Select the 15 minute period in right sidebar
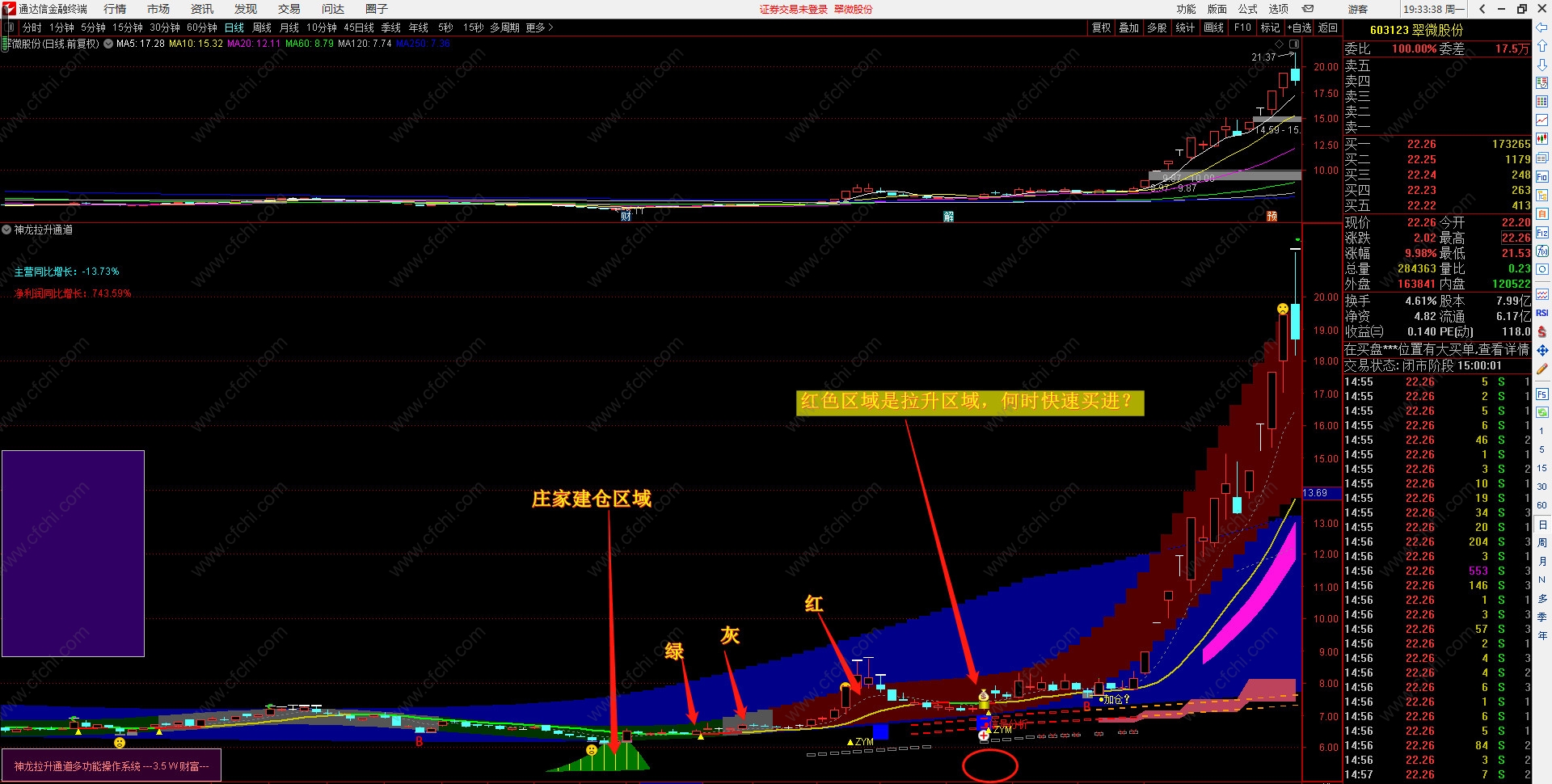 tap(1542, 468)
